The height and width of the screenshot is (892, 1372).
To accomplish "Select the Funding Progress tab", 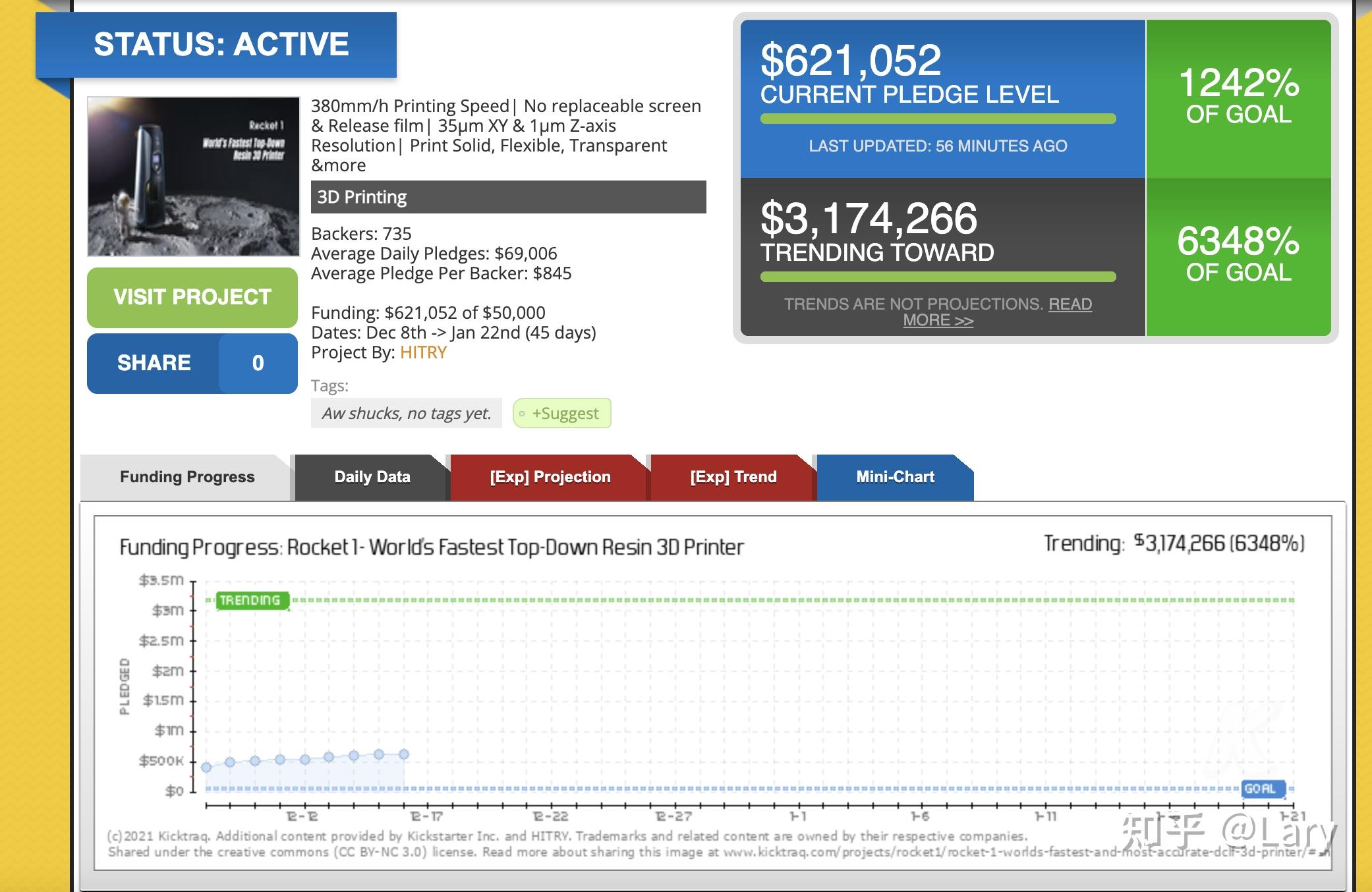I will coord(187,477).
